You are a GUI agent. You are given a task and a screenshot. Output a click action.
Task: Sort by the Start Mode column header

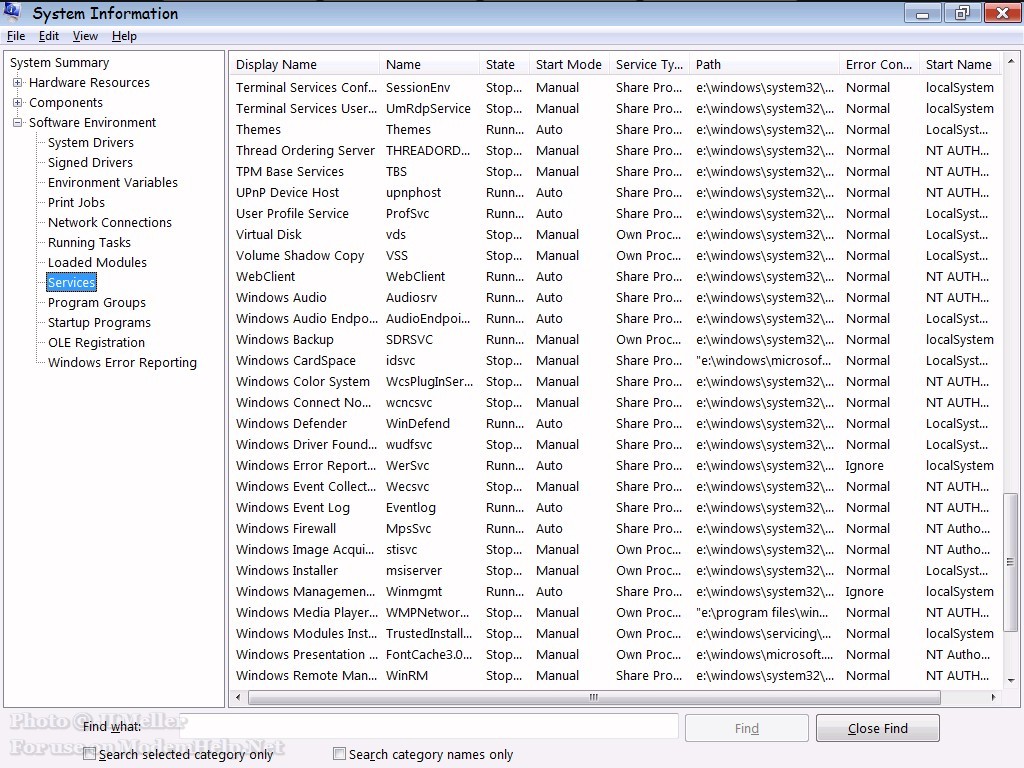click(569, 65)
